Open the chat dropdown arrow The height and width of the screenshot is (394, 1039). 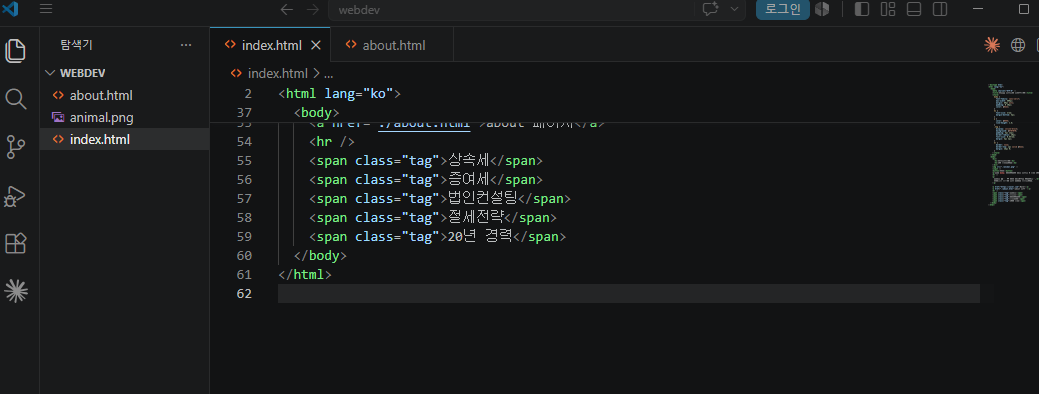coord(734,9)
